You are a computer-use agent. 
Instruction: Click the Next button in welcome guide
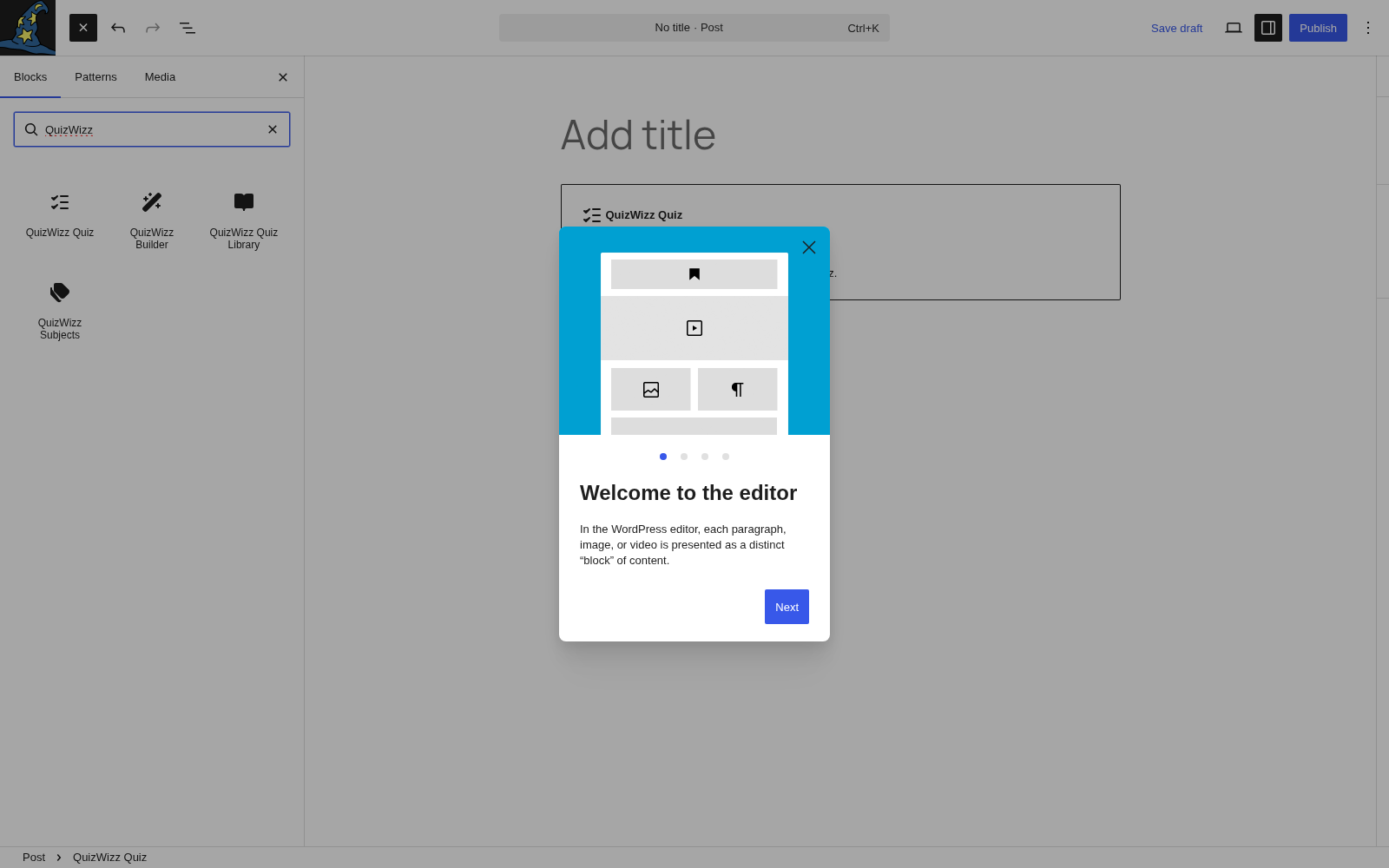pos(787,607)
